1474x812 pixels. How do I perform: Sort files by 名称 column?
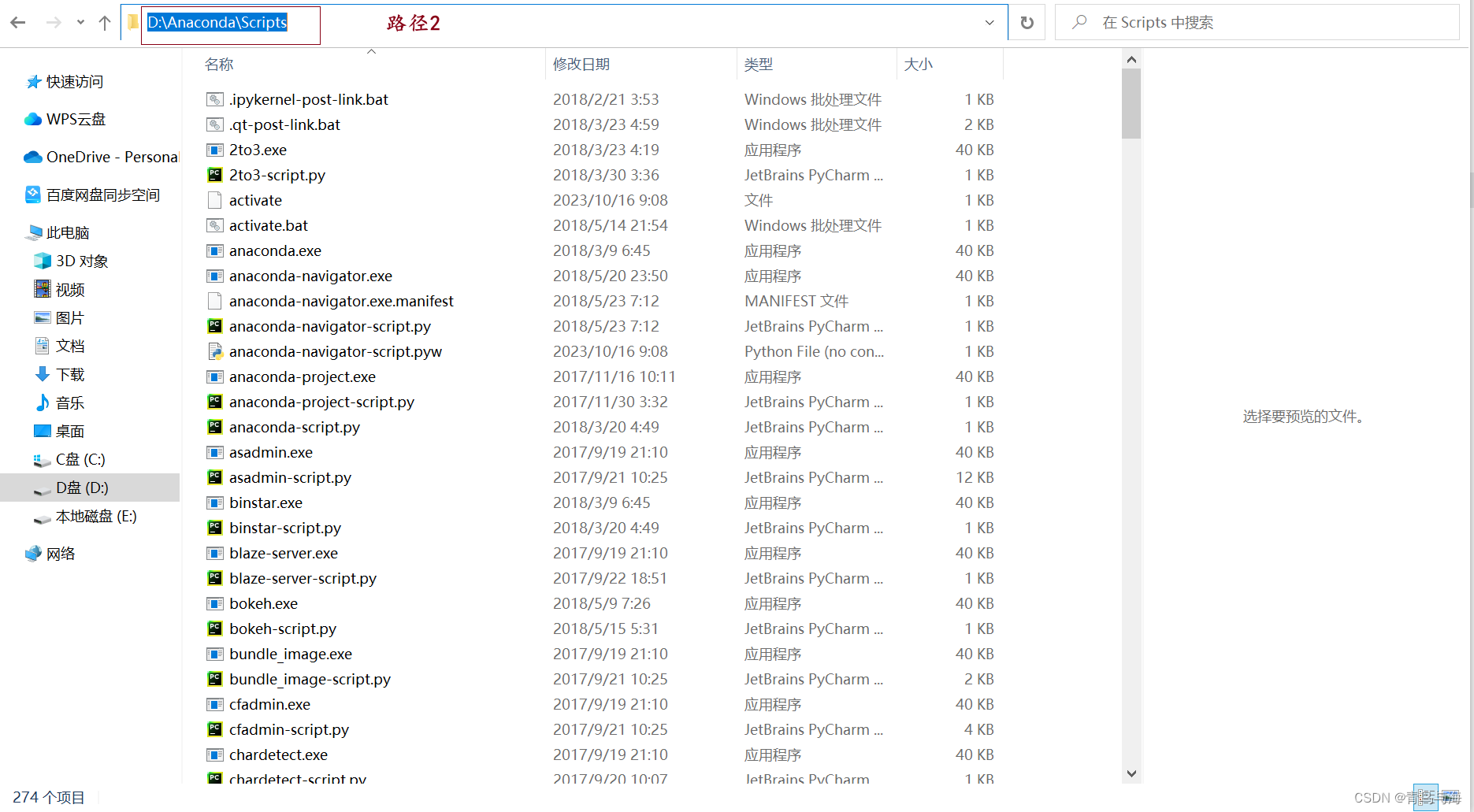tap(219, 65)
